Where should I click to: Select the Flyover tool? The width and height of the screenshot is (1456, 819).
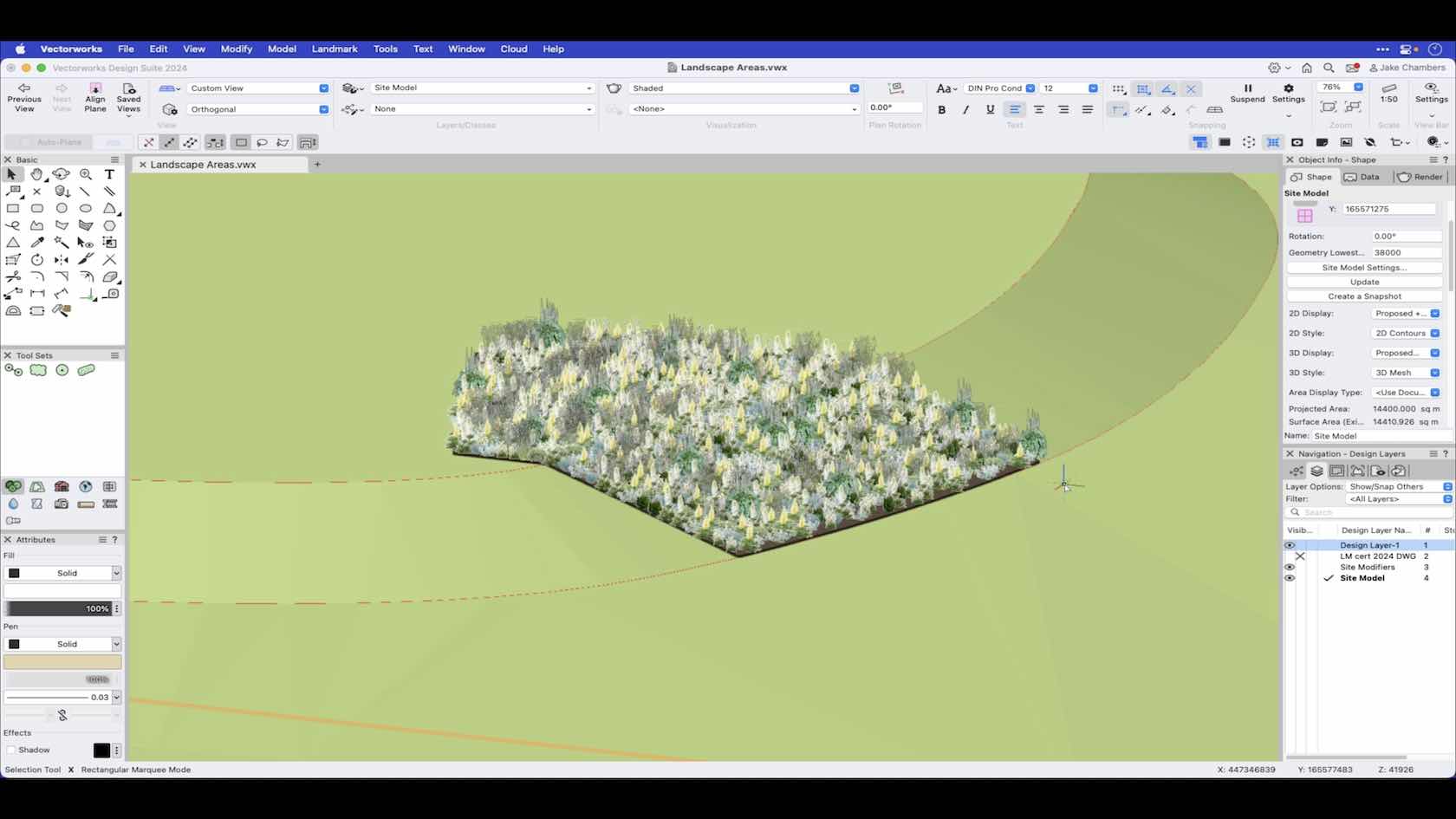pyautogui.click(x=61, y=174)
